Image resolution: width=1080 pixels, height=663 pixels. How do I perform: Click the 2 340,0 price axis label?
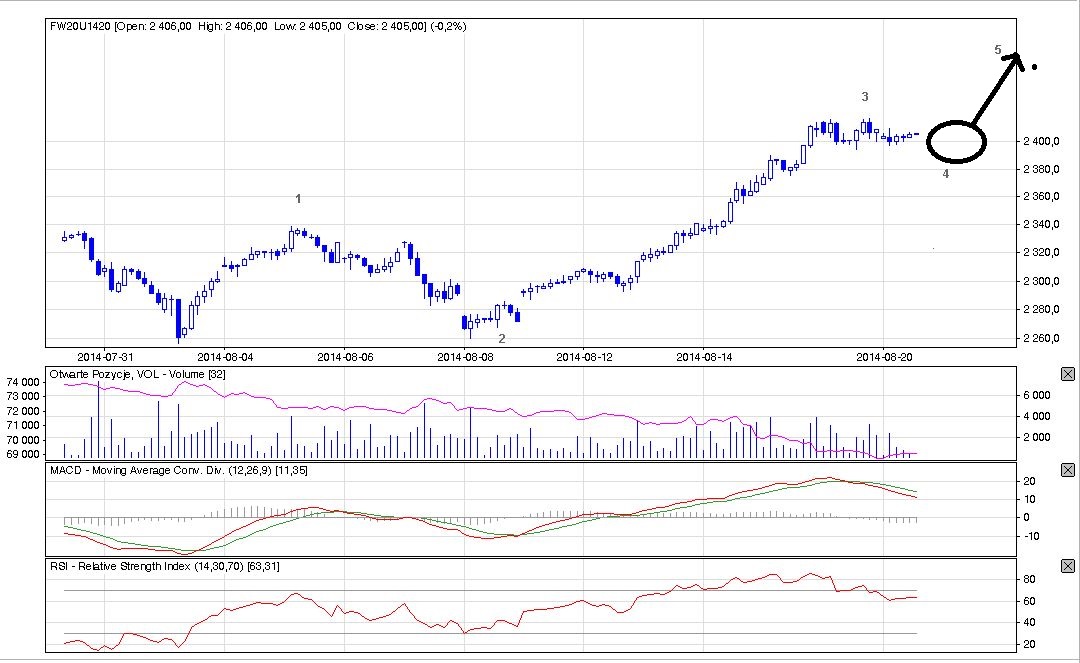point(1041,224)
